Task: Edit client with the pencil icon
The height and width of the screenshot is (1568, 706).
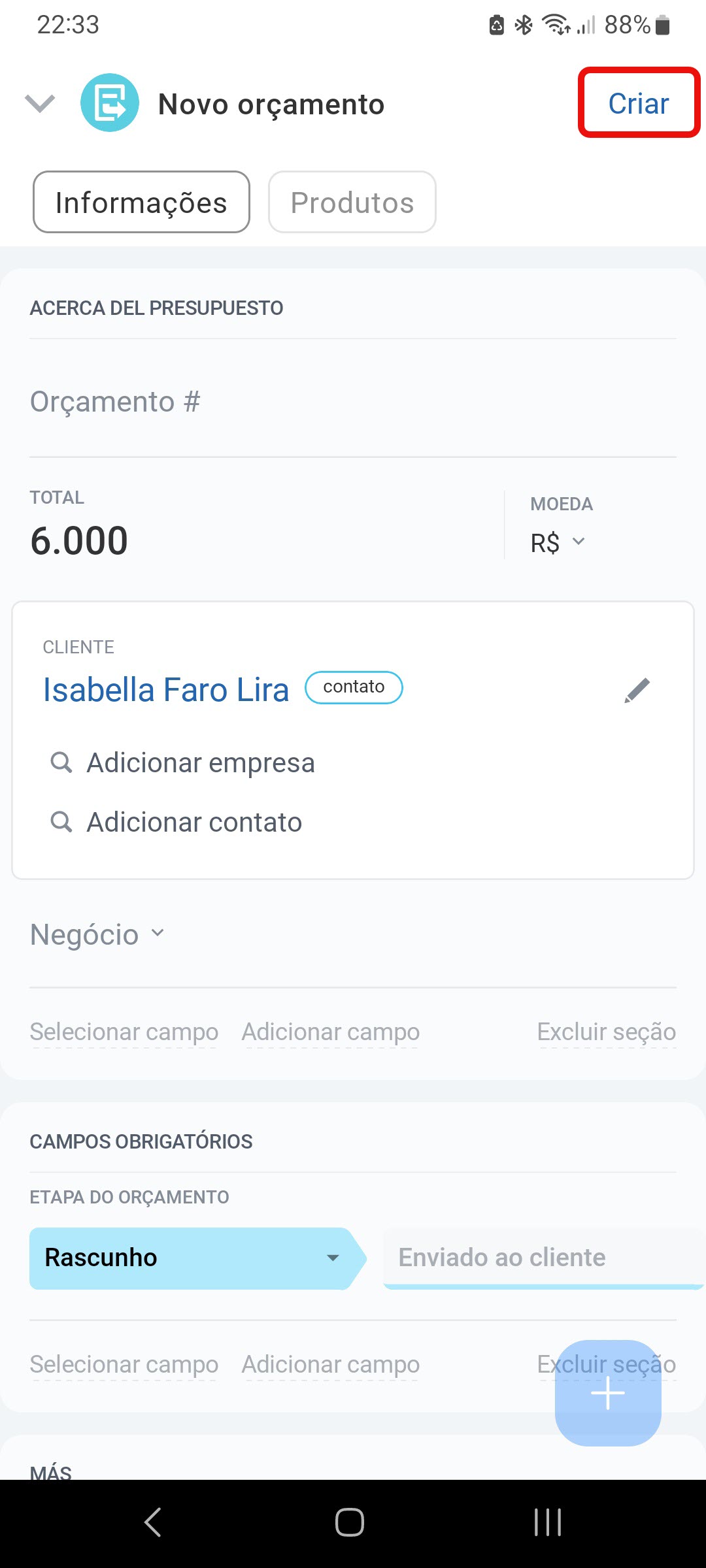Action: [637, 690]
